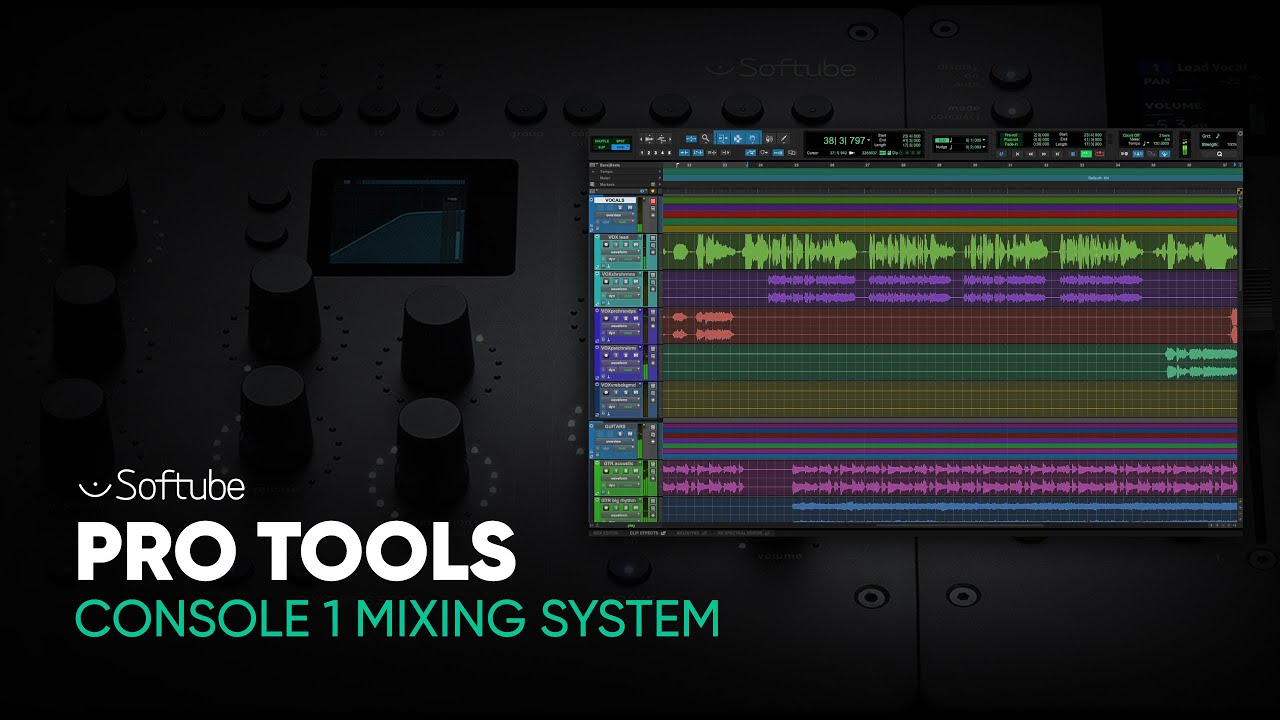Enable Shuffle edit mode
Screen dimensions: 1280x720
602,141
